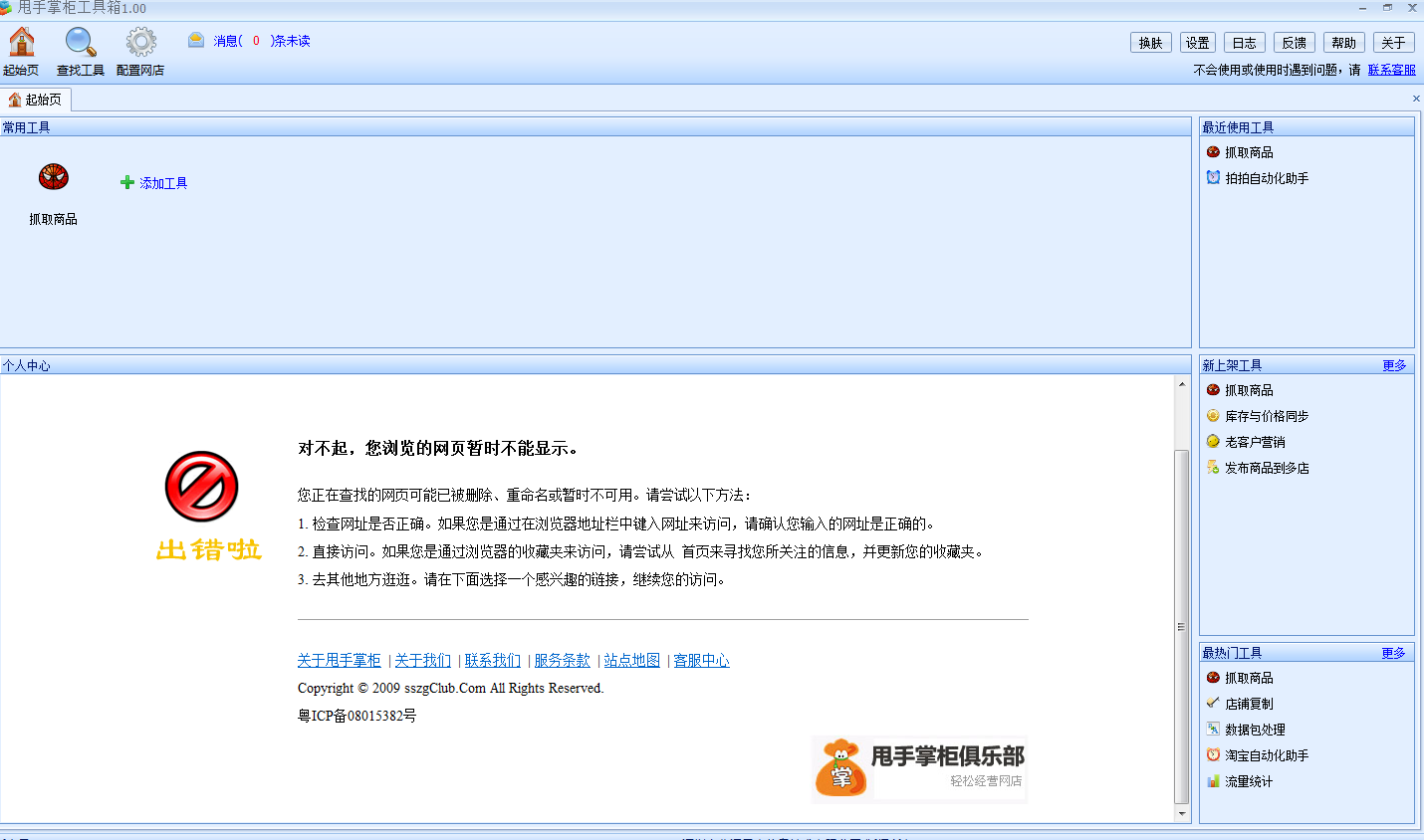
Task: Click the 个人中心 scrollbar down arrow
Action: [1182, 813]
